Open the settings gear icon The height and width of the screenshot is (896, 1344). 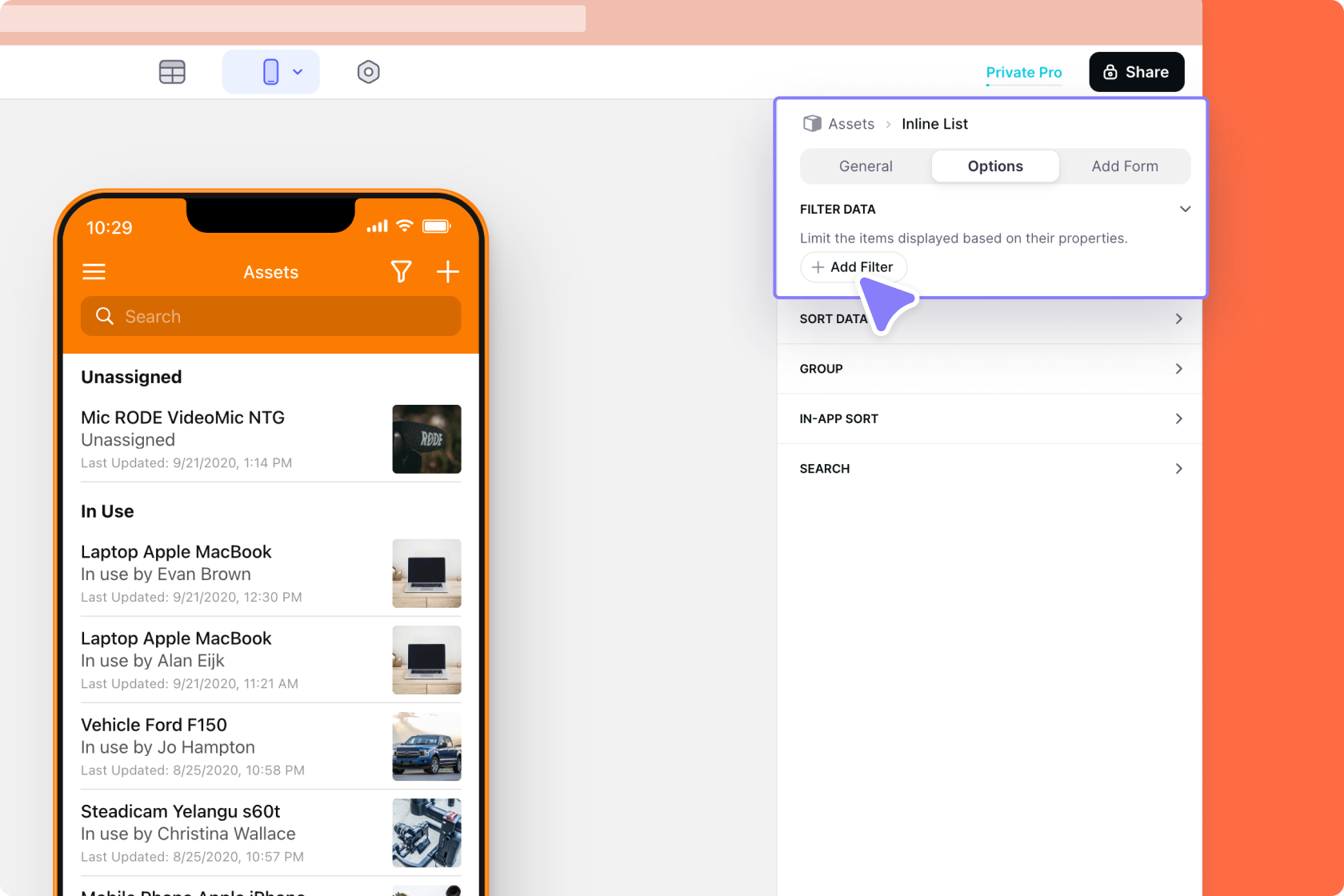[368, 72]
